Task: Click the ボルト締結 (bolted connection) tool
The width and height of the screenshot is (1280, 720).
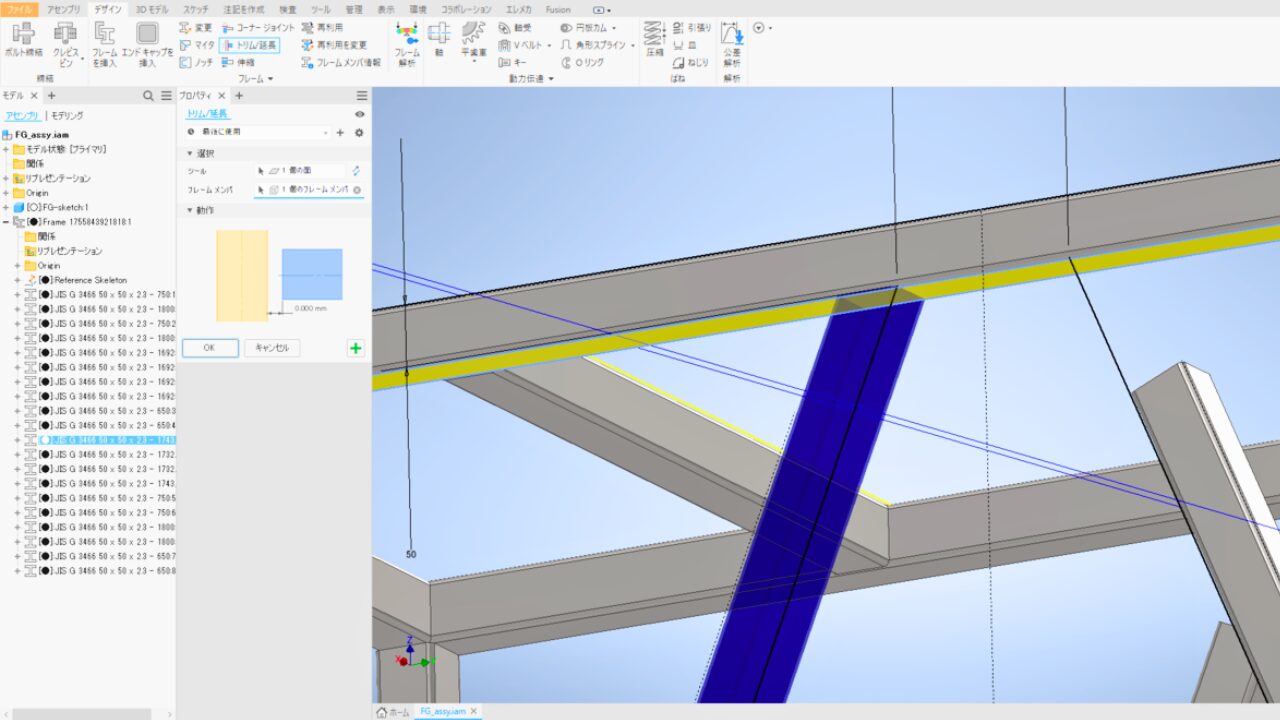Action: coord(24,40)
